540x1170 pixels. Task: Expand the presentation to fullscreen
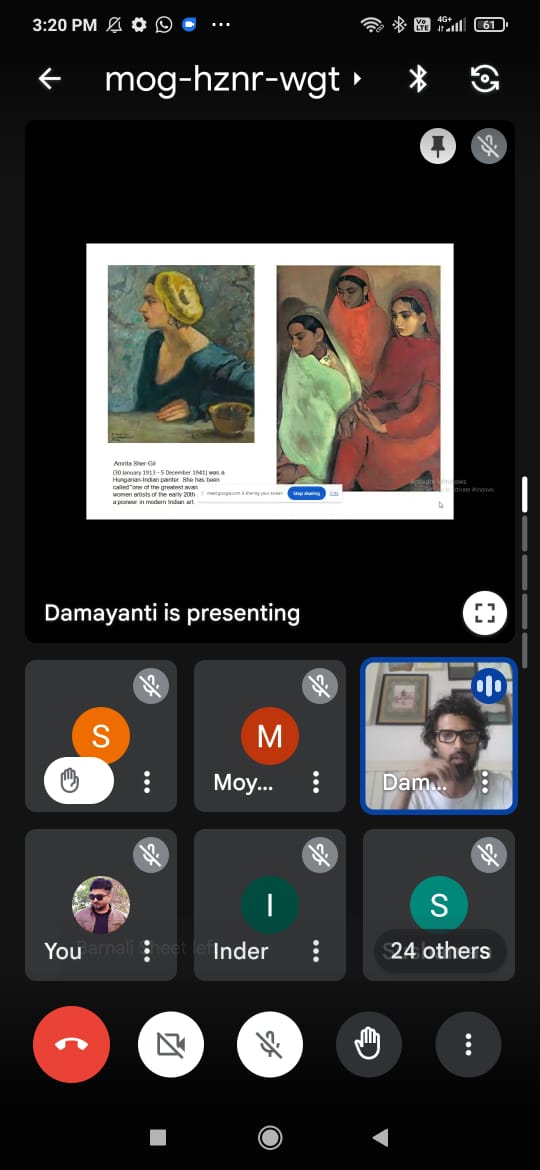click(x=485, y=613)
